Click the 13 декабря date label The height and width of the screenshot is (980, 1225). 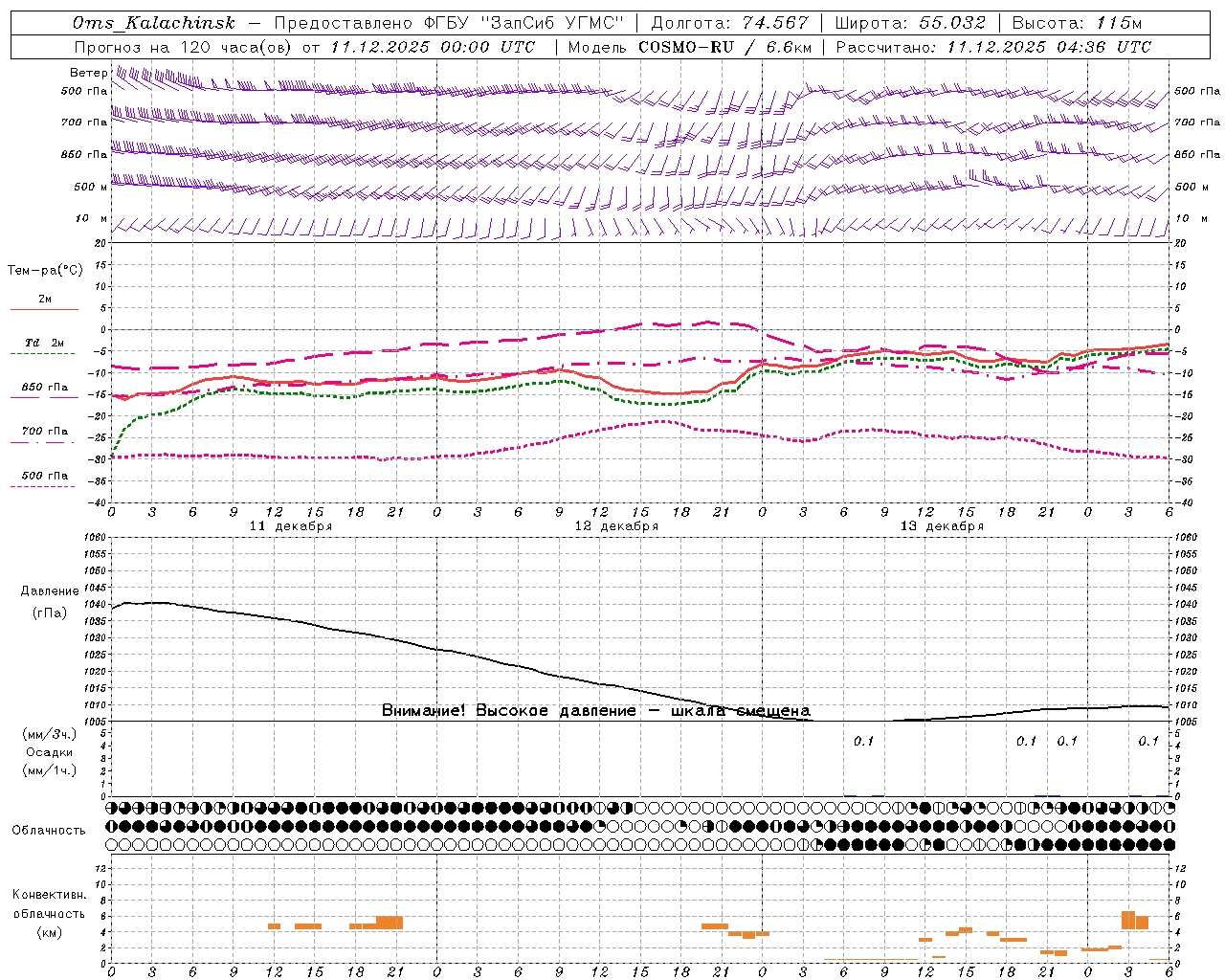coord(942,526)
